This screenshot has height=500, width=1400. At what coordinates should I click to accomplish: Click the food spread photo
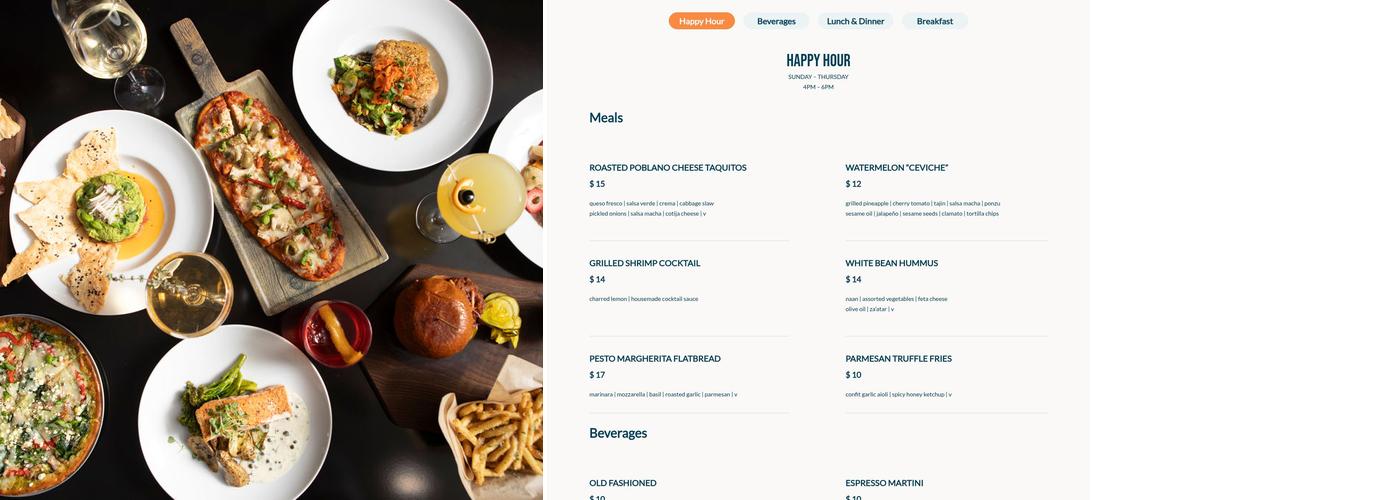[271, 250]
